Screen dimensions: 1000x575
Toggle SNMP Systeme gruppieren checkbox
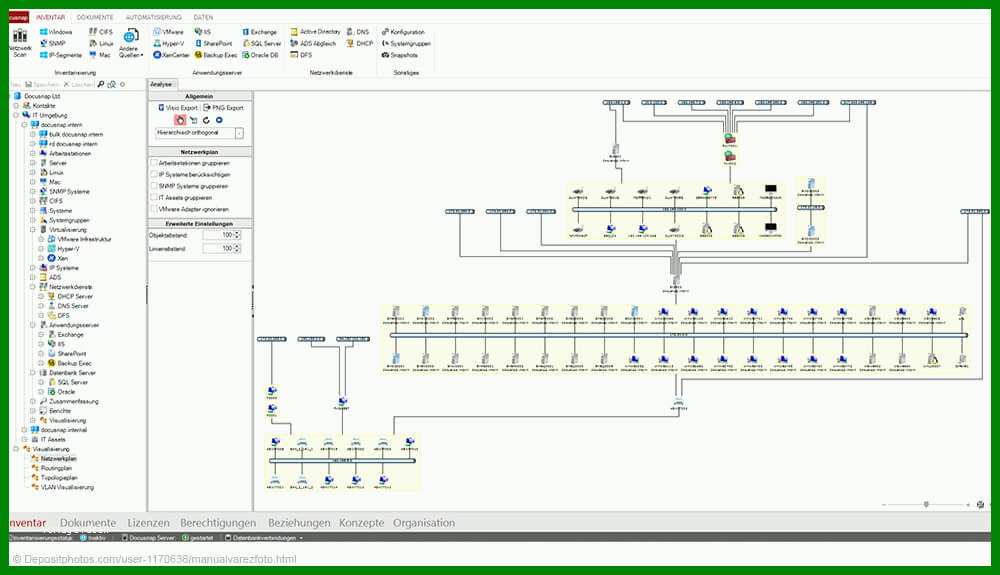154,186
